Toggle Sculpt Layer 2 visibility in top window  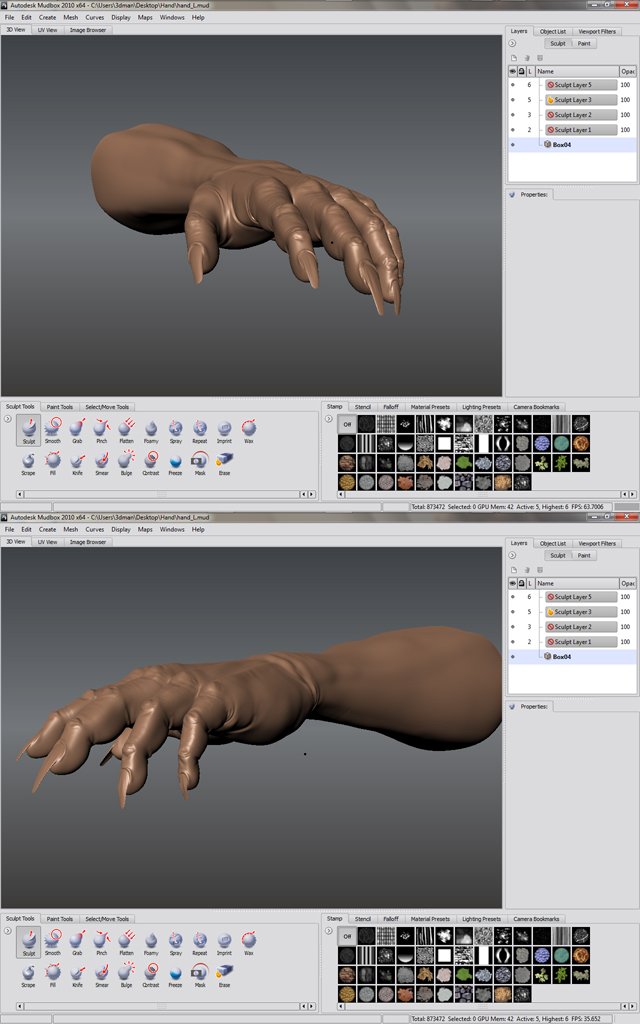[x=513, y=115]
